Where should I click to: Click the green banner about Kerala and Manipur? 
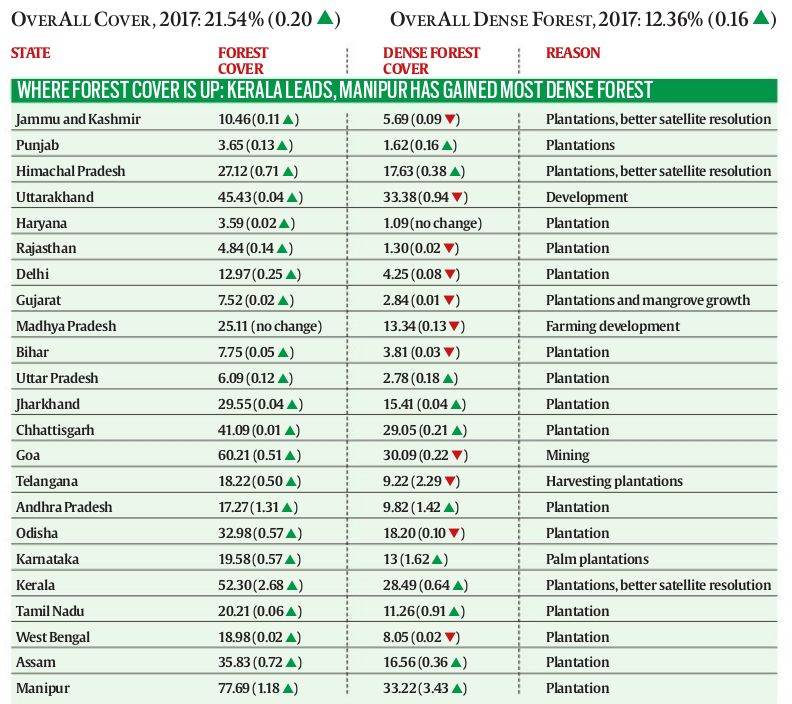(394, 90)
